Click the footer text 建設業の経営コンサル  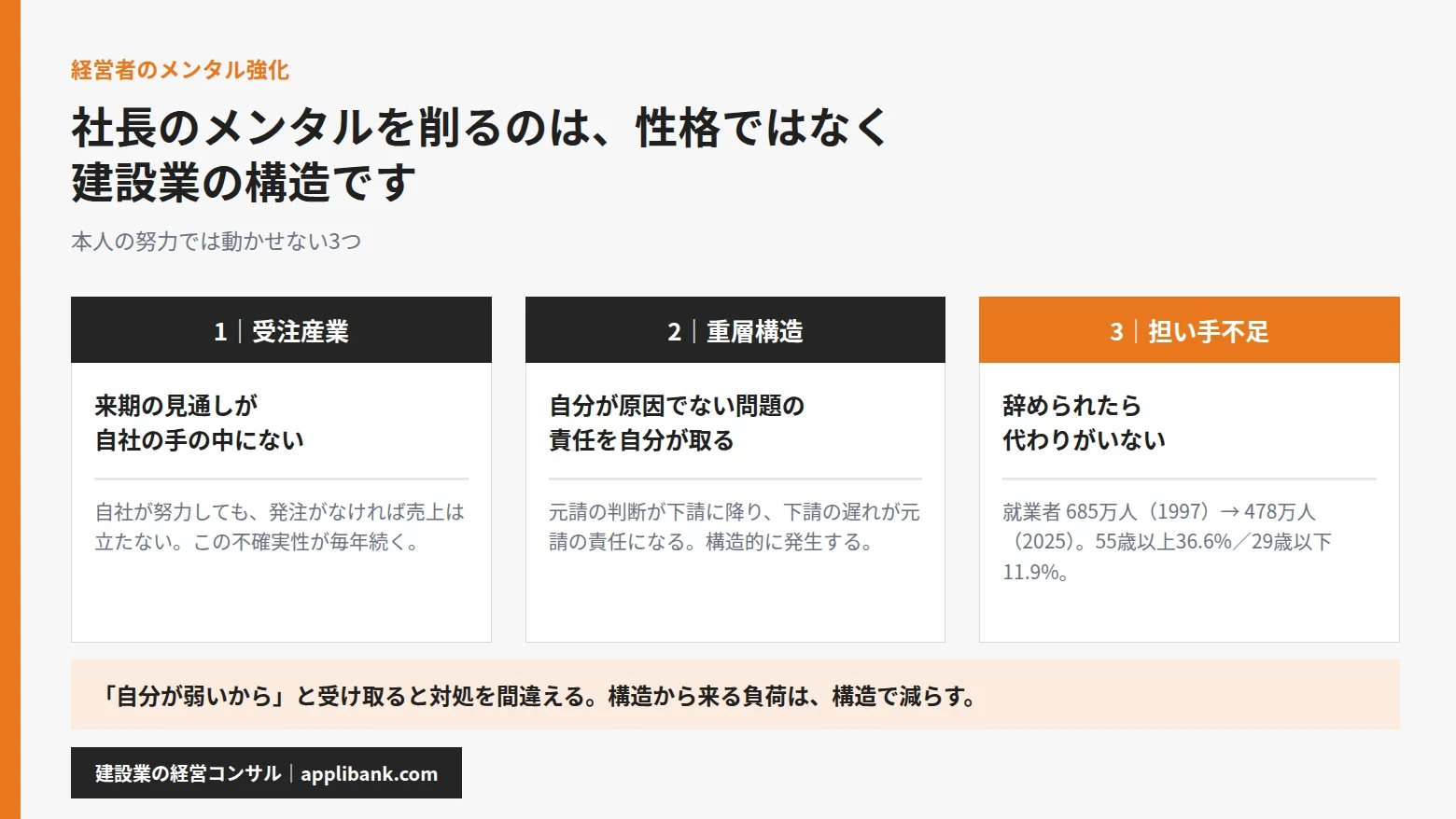188,773
